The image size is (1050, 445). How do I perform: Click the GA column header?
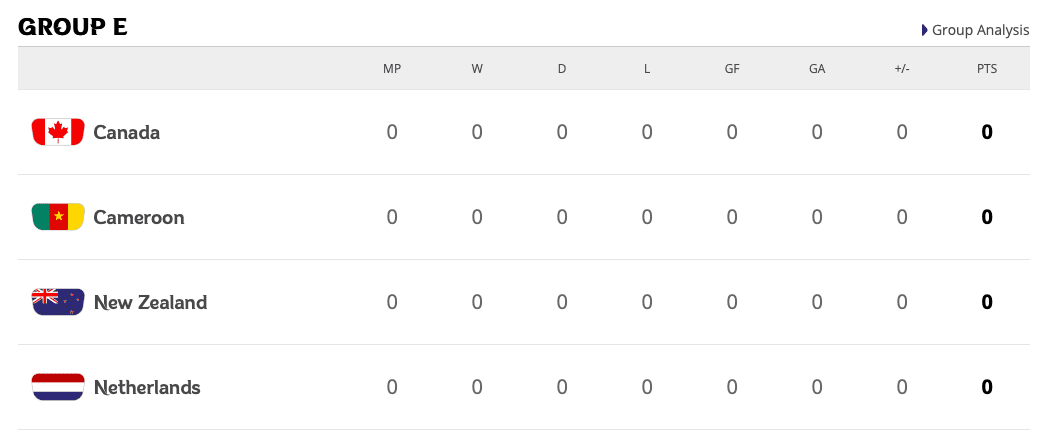coord(817,69)
